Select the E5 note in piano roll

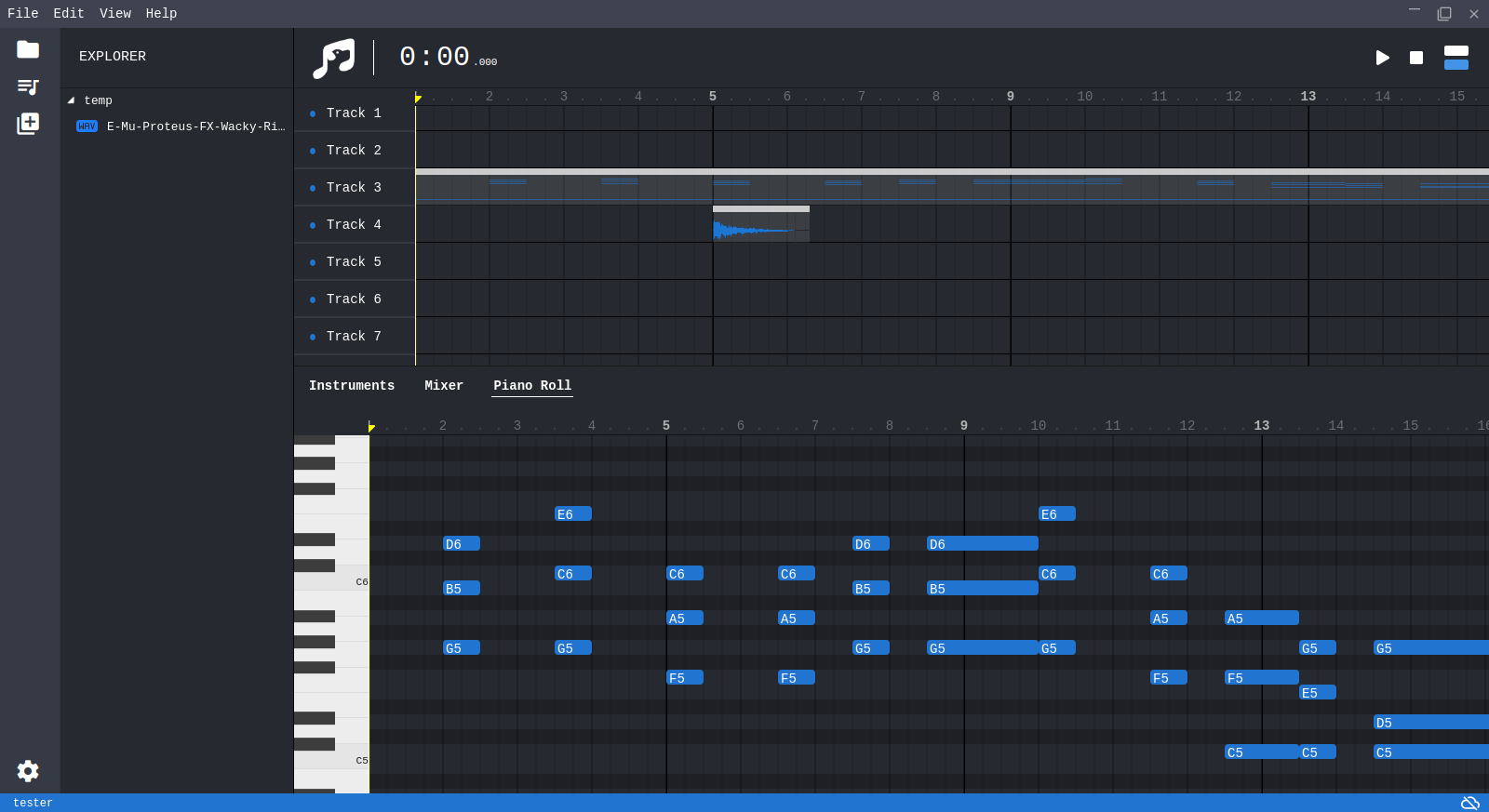[x=1318, y=692]
